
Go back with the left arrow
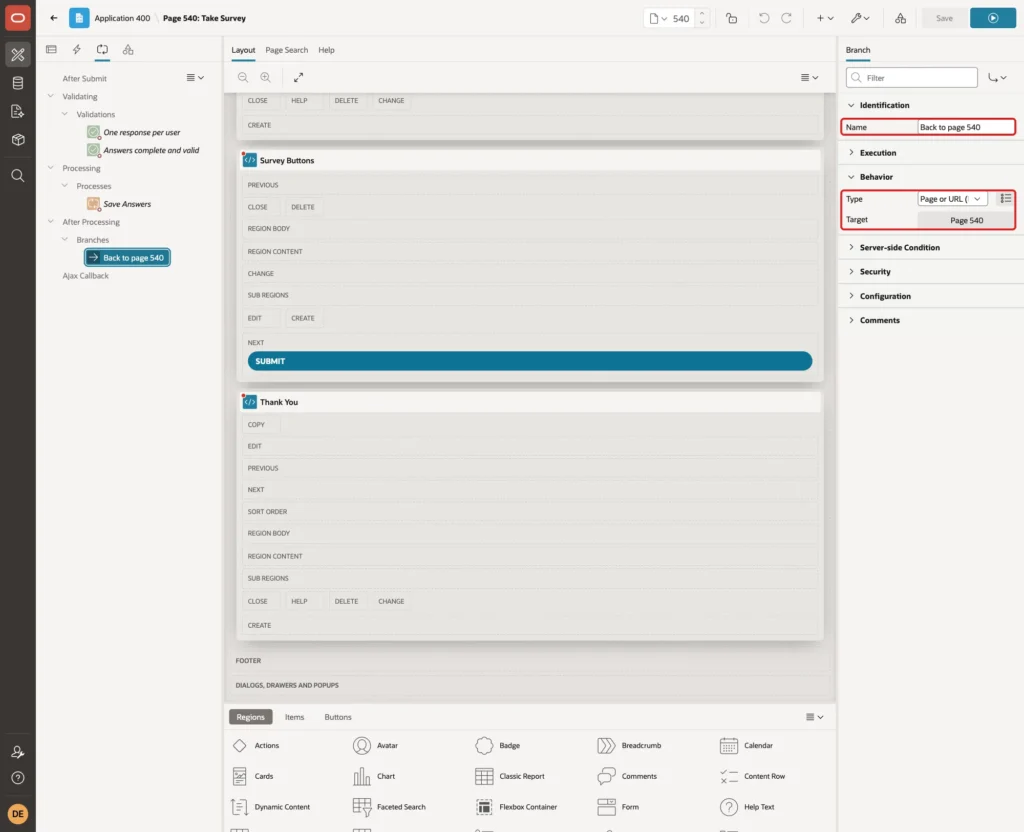pos(54,18)
